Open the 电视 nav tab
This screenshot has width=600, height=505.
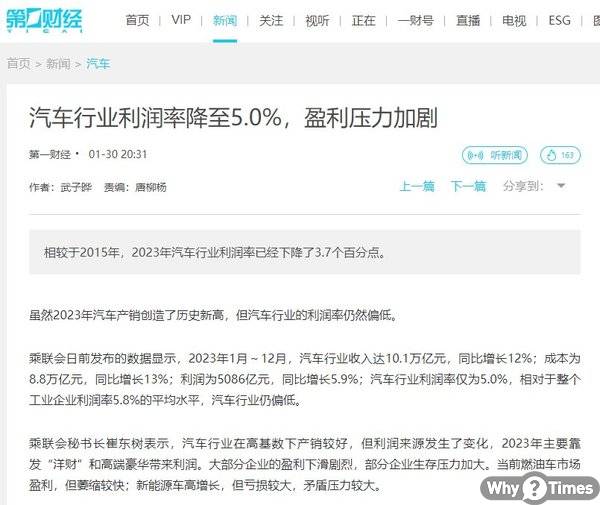tap(514, 20)
